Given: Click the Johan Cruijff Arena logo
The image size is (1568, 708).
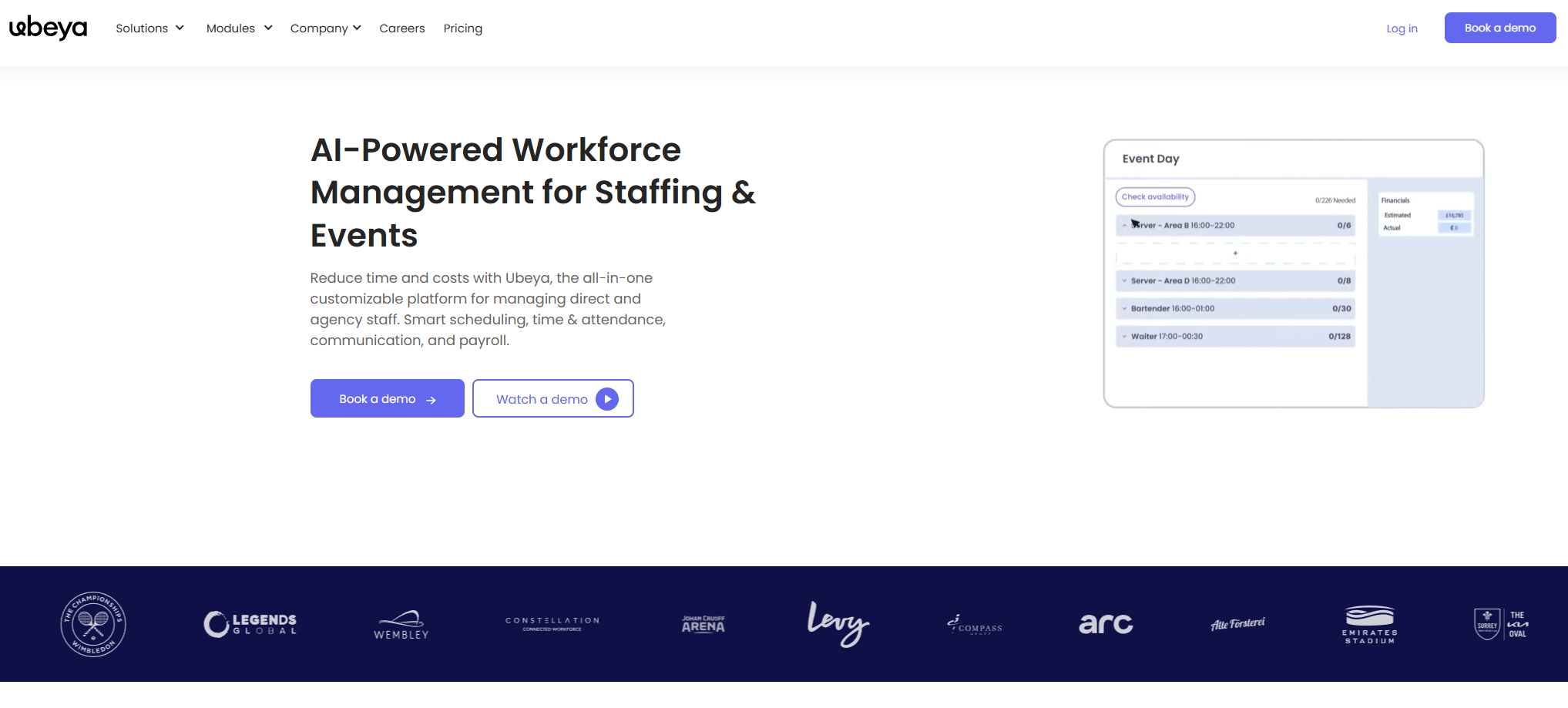Looking at the screenshot, I should click(x=703, y=624).
